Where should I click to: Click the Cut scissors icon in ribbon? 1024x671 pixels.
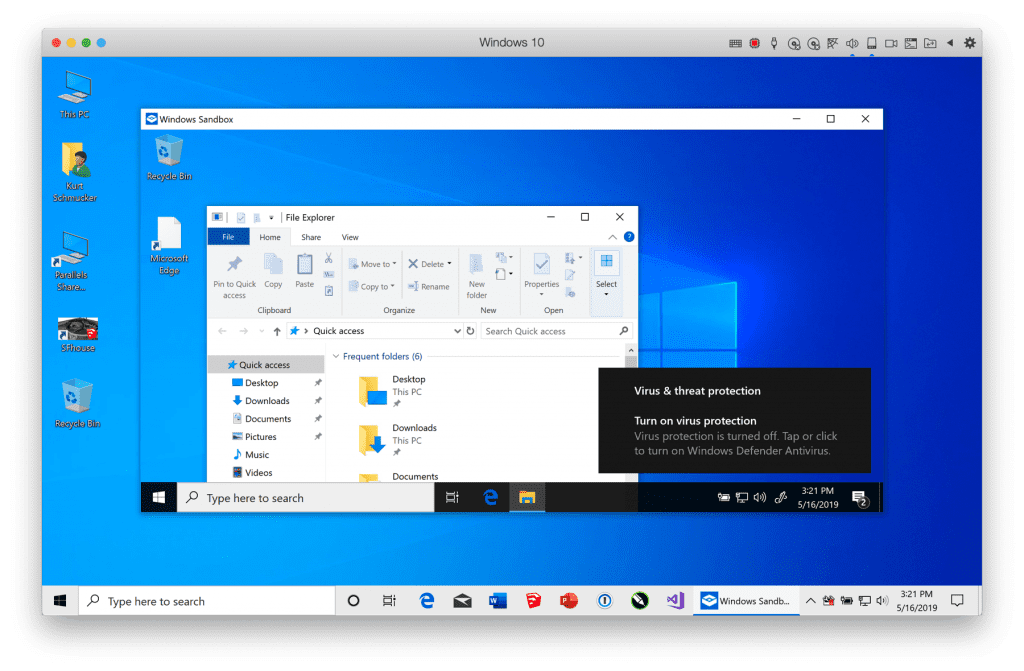(328, 259)
